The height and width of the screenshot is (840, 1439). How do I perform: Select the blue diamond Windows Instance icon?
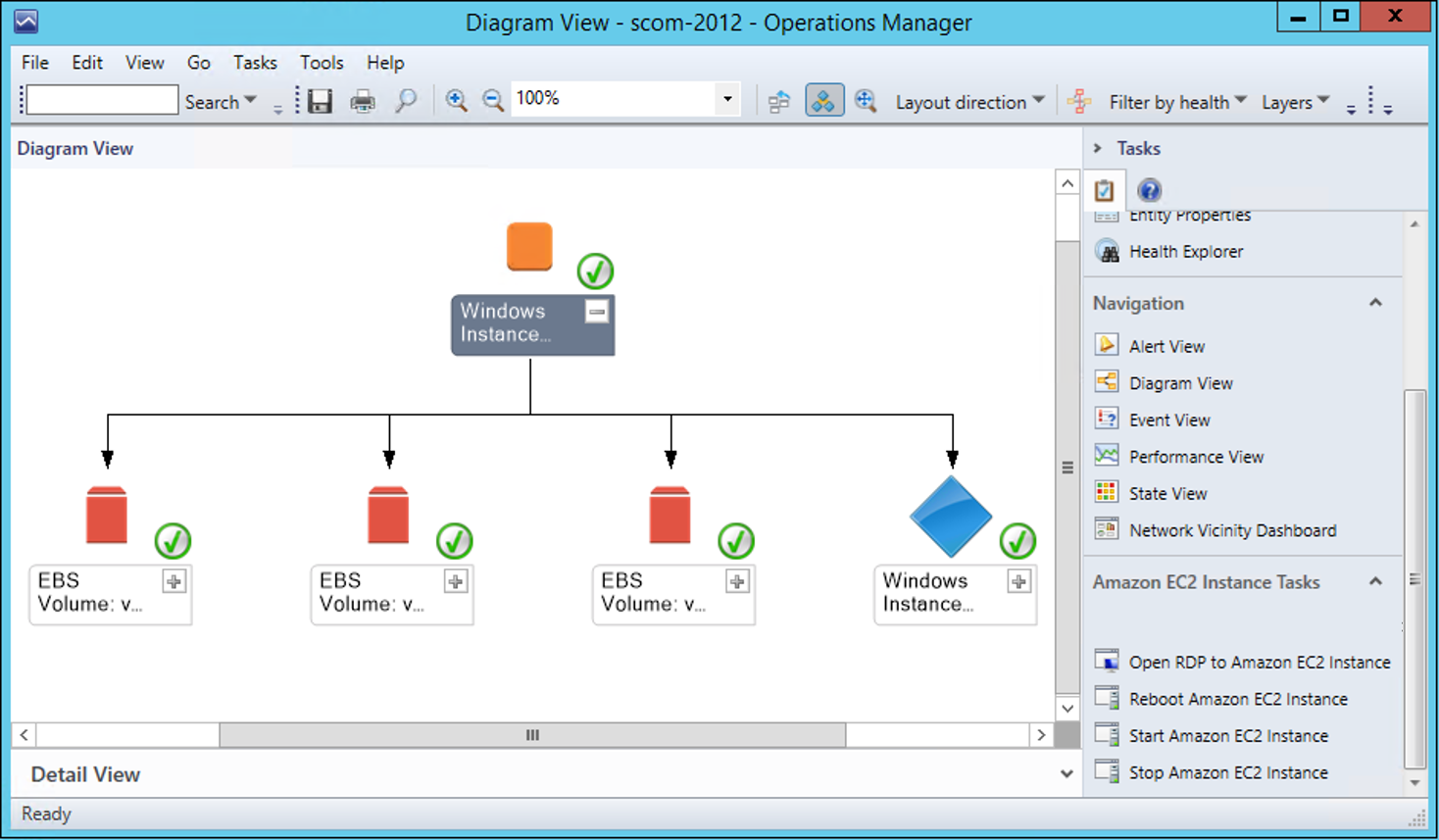tap(950, 517)
